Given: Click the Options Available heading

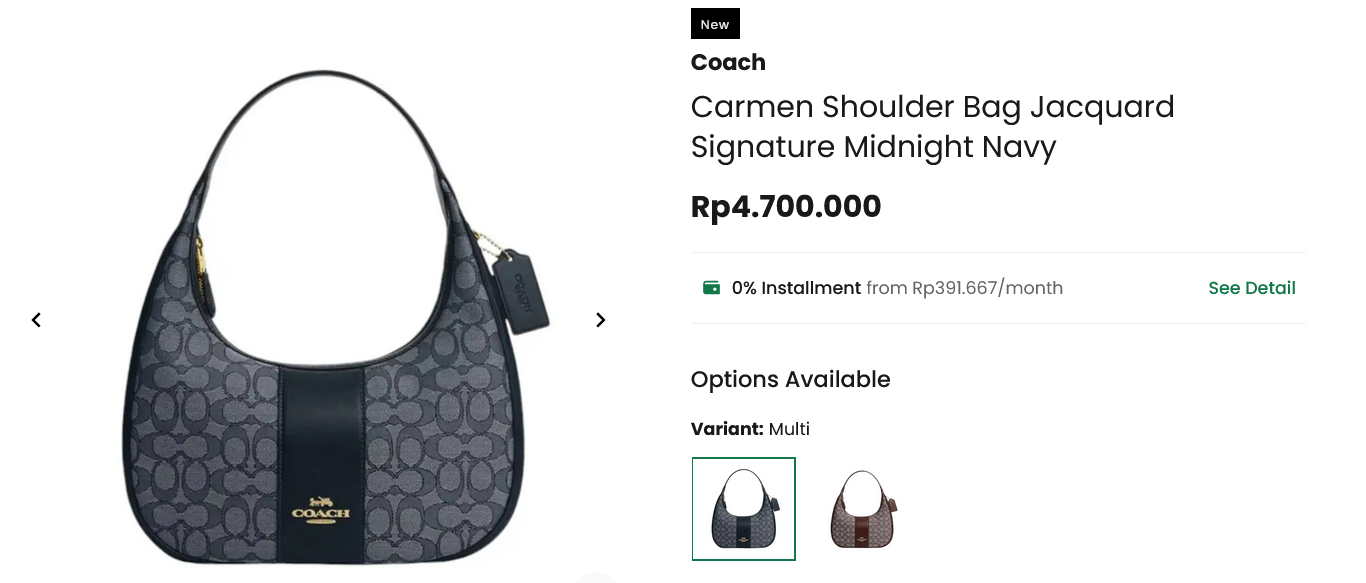Looking at the screenshot, I should pyautogui.click(x=790, y=379).
